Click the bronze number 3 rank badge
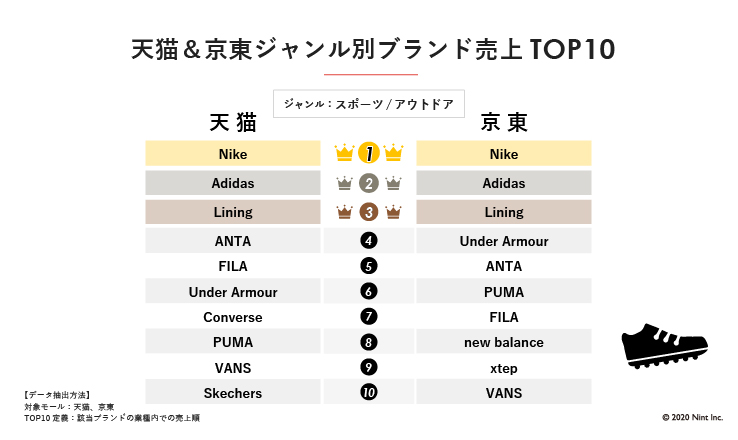This screenshot has height=440, width=738. (x=369, y=212)
